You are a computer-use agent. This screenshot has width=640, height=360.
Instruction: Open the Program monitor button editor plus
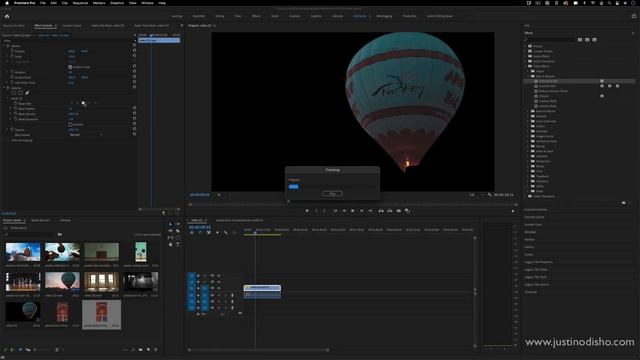click(513, 211)
